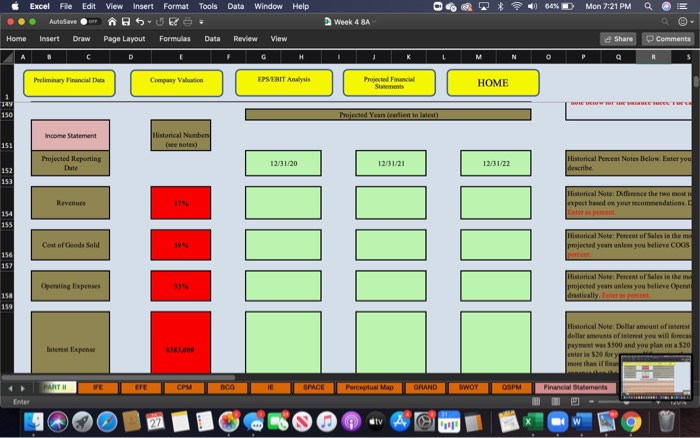
Task: Click the zoom out minus on zoom slider
Action: click(x=592, y=401)
